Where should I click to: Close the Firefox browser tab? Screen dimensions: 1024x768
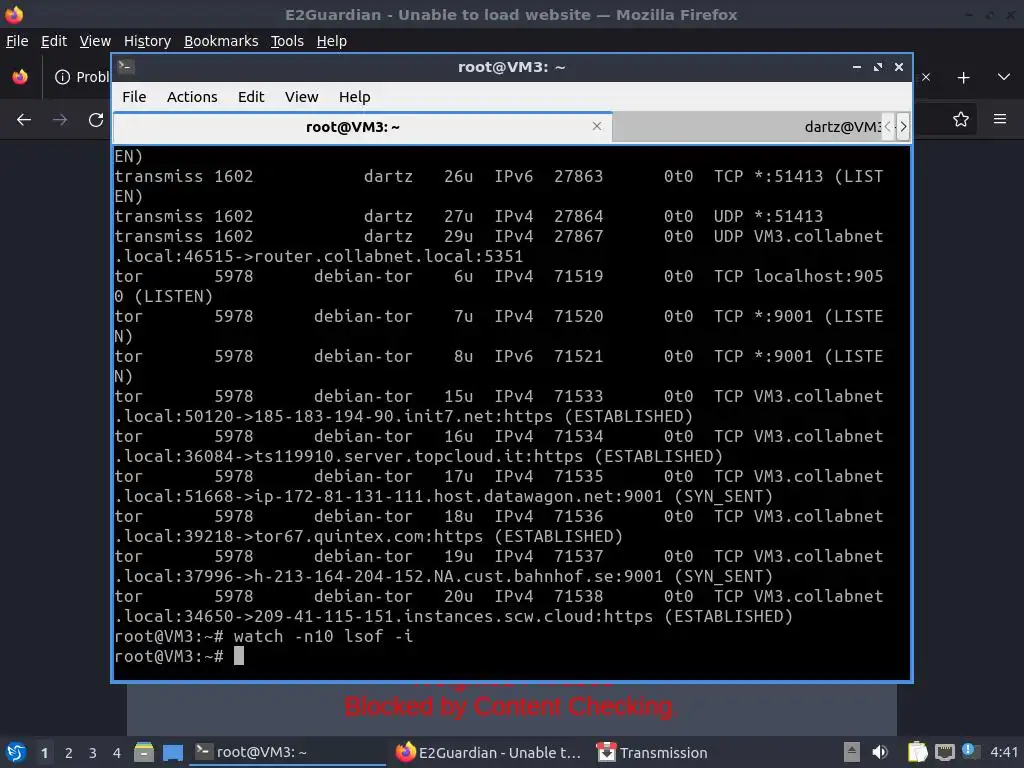925,77
